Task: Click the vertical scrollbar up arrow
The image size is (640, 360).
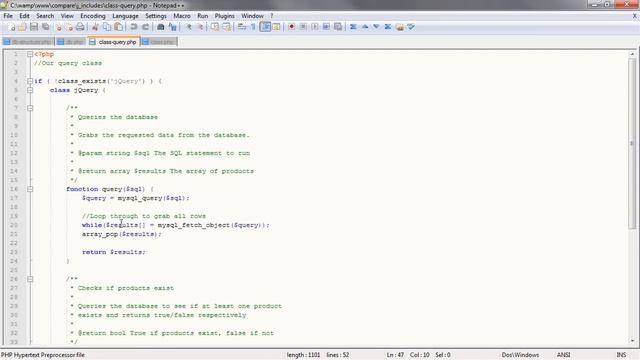Action: [632, 54]
